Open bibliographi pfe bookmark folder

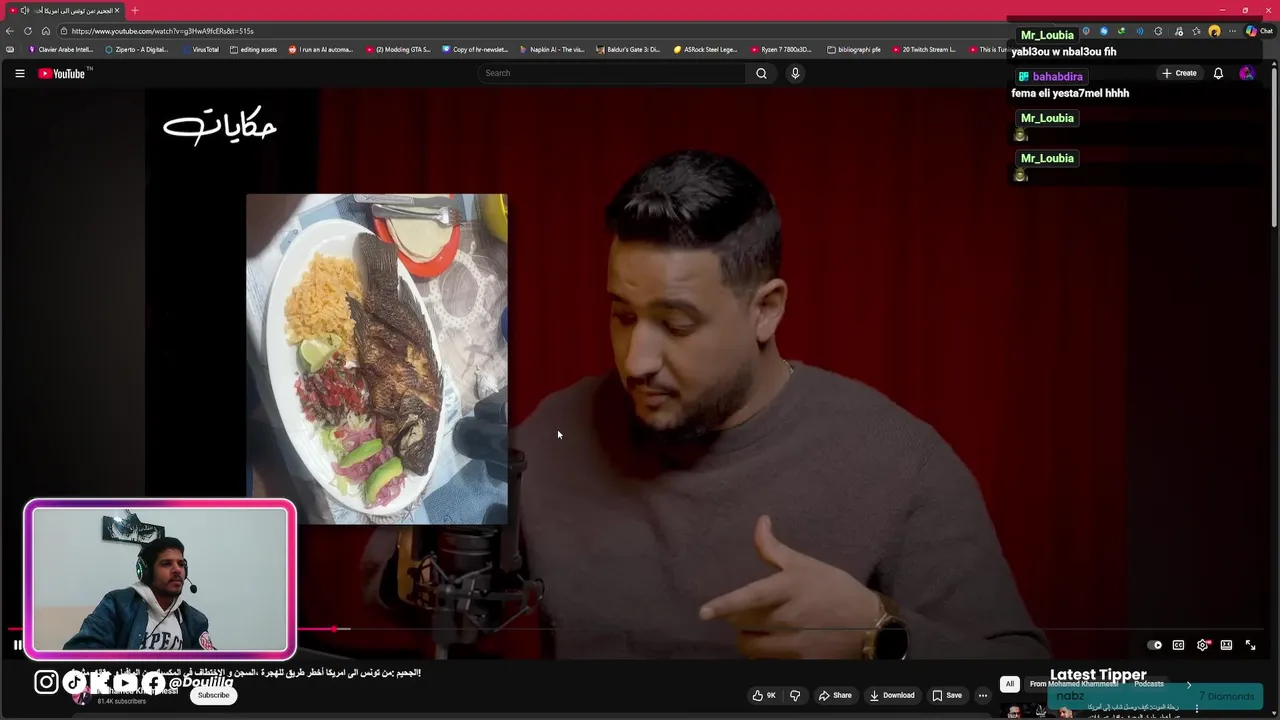(x=854, y=49)
